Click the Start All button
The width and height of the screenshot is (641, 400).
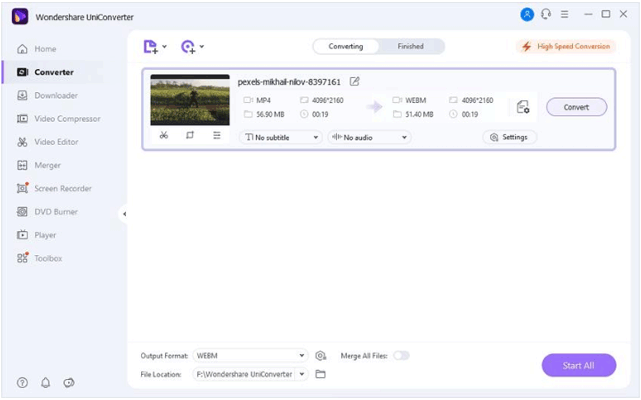point(578,365)
